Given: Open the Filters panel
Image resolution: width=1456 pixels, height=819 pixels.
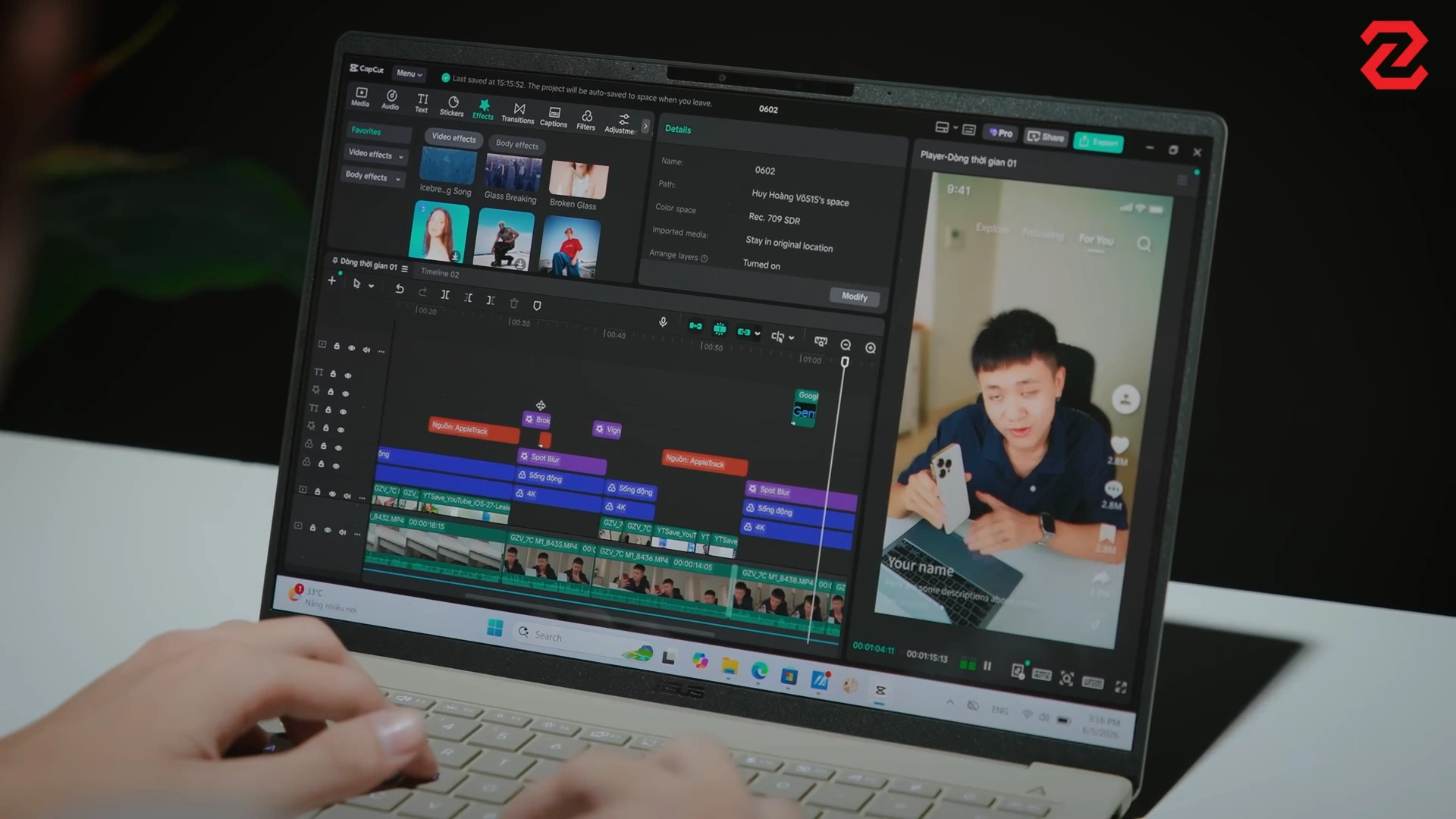Looking at the screenshot, I should pyautogui.click(x=586, y=121).
